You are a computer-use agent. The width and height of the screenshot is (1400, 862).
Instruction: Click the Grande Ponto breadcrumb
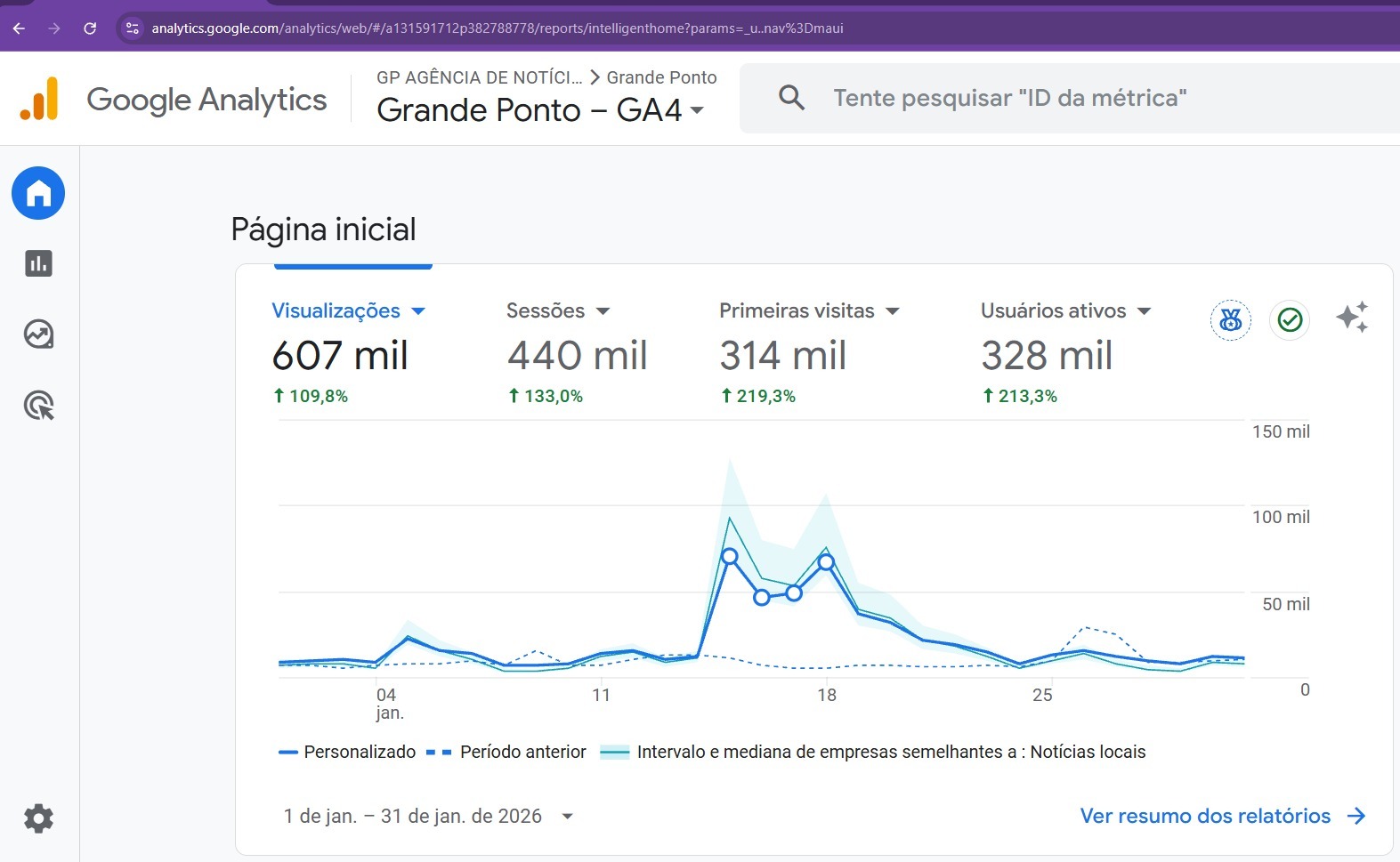661,77
